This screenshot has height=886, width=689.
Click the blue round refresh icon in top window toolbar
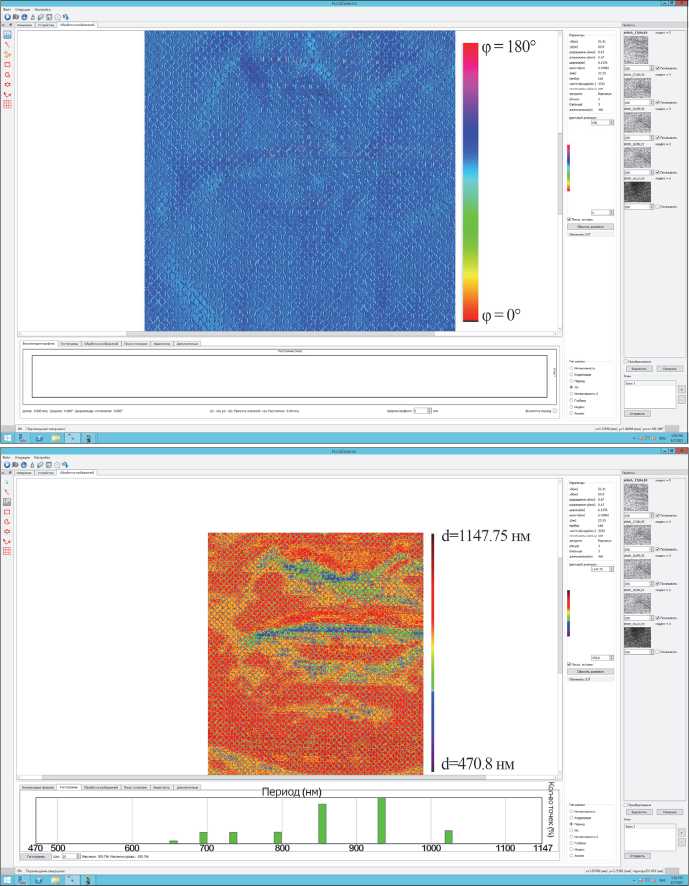7,17
